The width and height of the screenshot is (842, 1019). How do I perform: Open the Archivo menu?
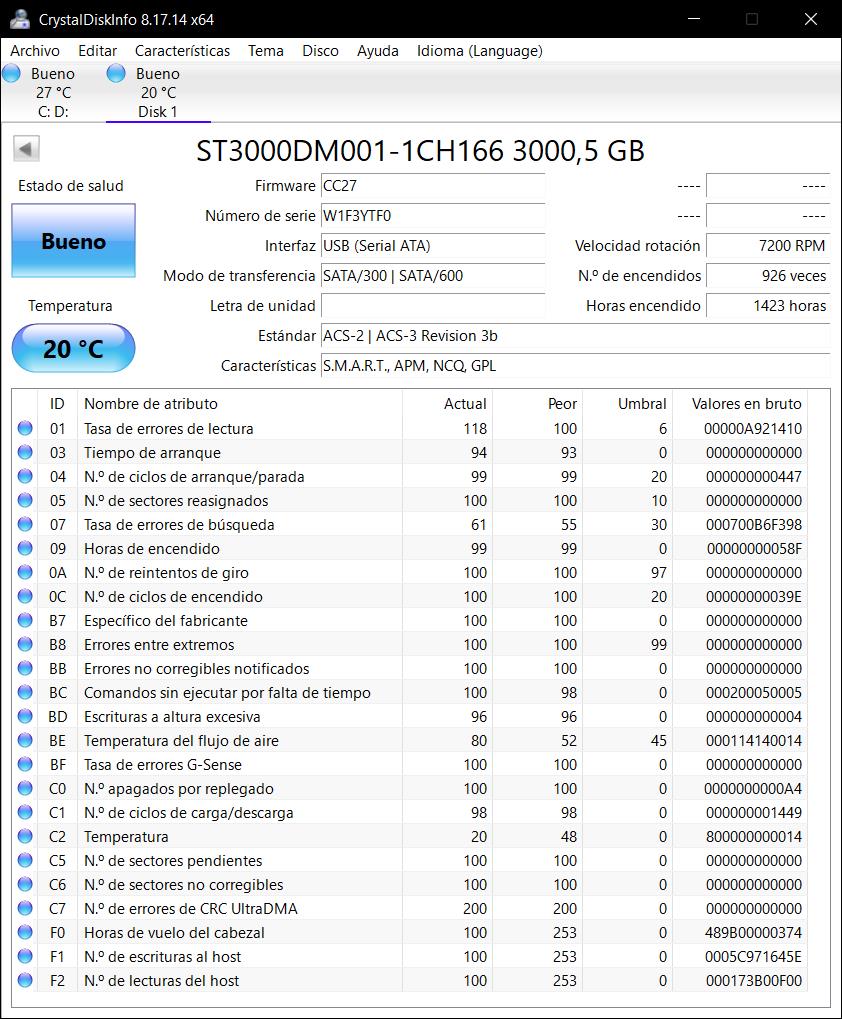[35, 51]
